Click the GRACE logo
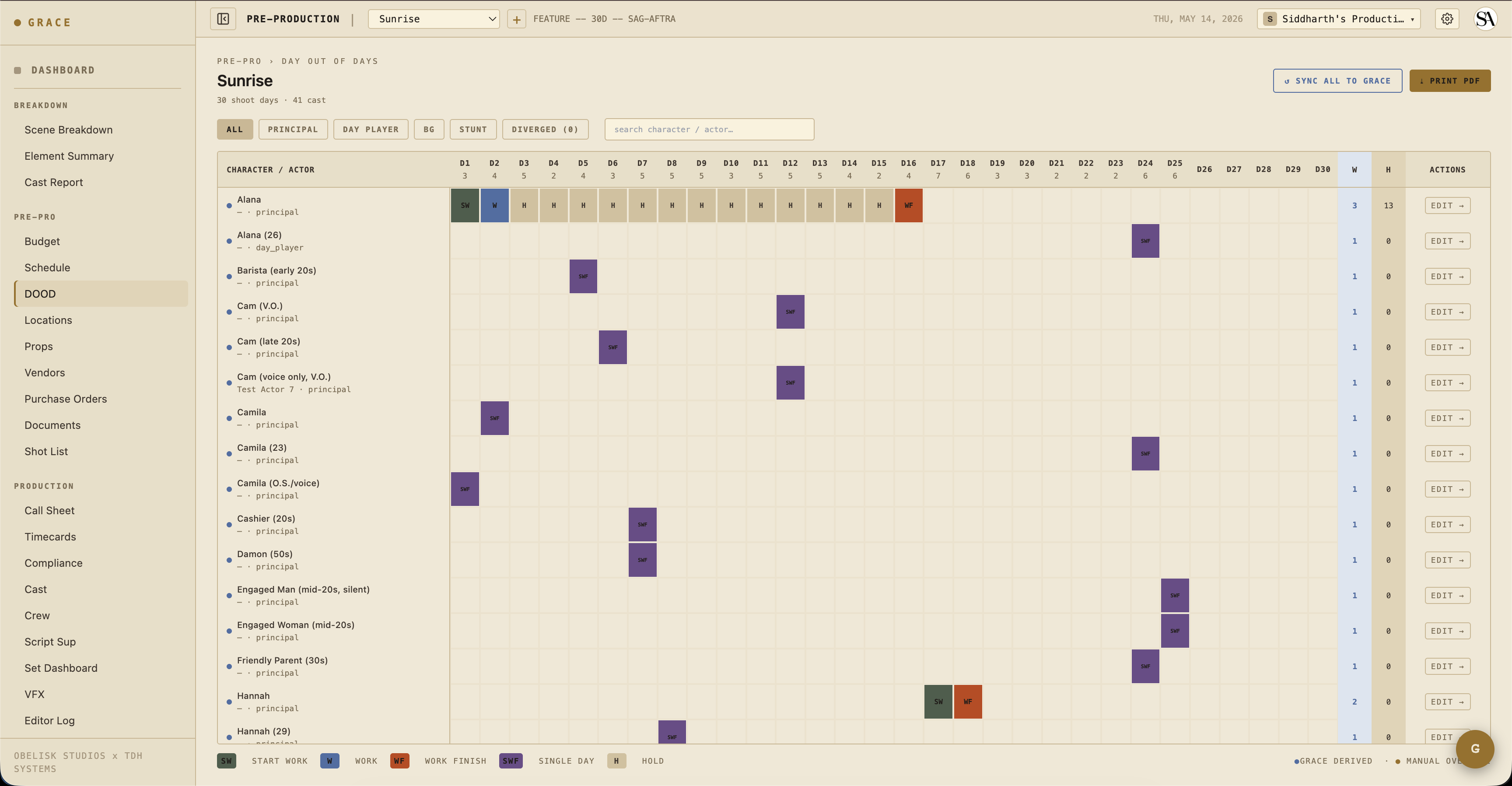This screenshot has height=786, width=1512. (x=42, y=22)
